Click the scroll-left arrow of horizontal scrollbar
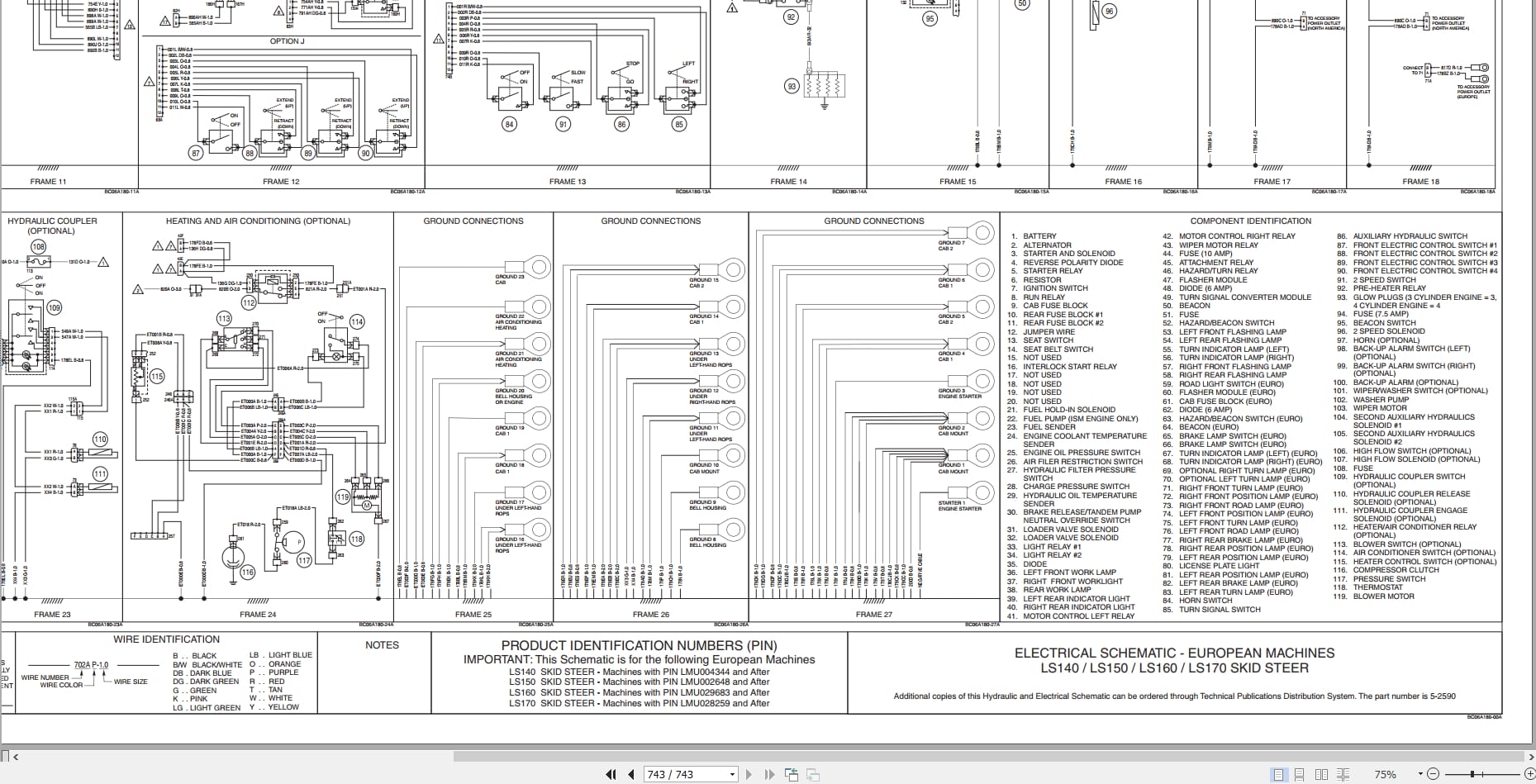 (x=16, y=756)
